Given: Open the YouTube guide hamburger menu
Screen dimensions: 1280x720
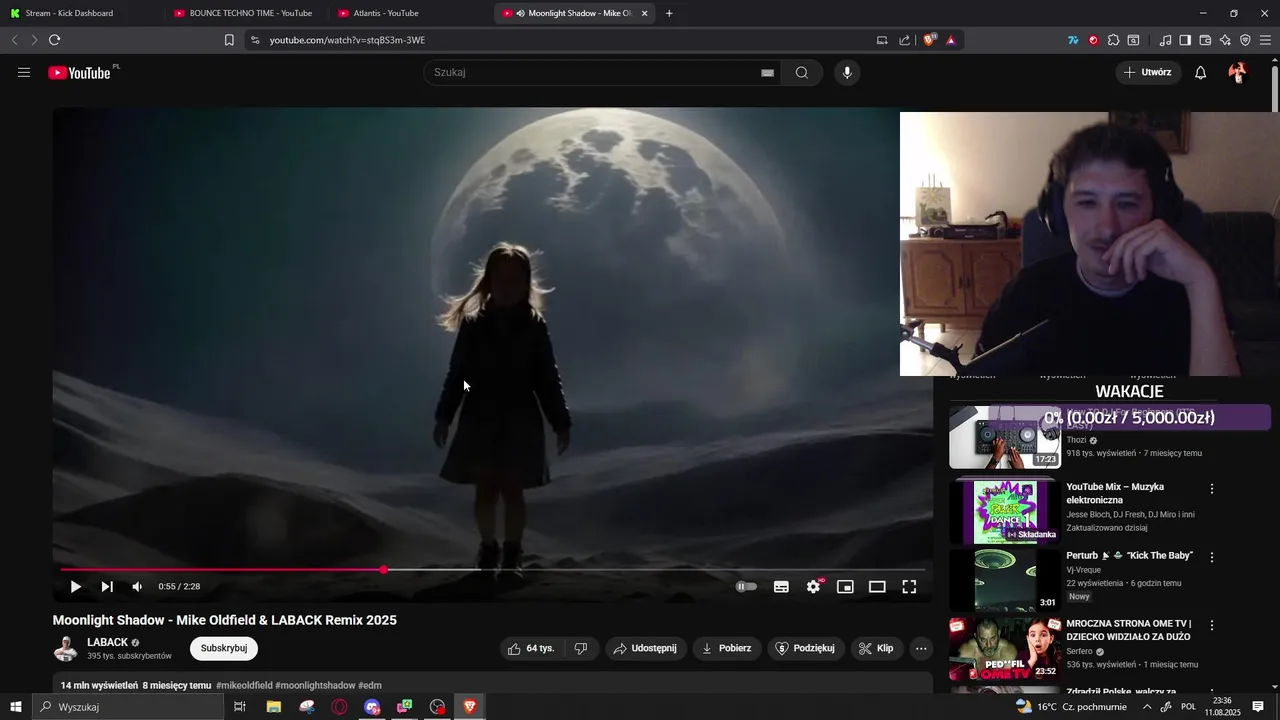Looking at the screenshot, I should click(24, 72).
